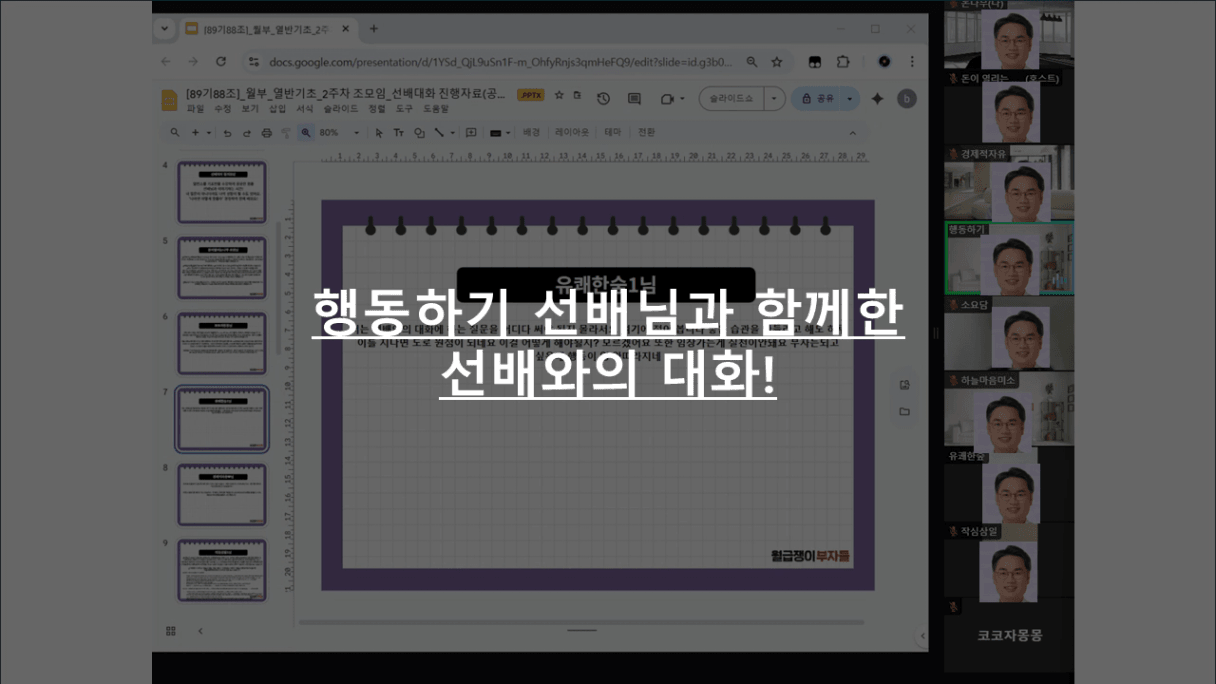Open the border color picker
Image resolution: width=1216 pixels, height=684 pixels.
[498, 133]
